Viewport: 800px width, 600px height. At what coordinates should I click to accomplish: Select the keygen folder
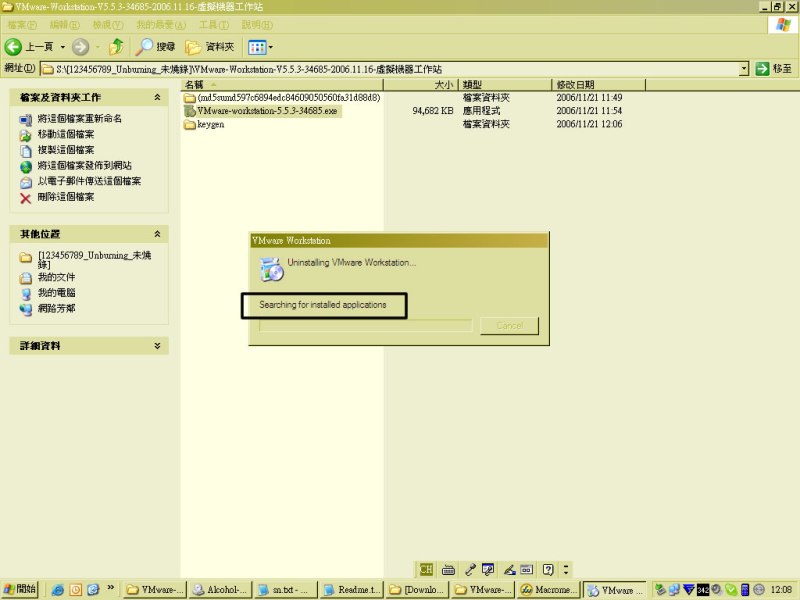click(x=211, y=124)
